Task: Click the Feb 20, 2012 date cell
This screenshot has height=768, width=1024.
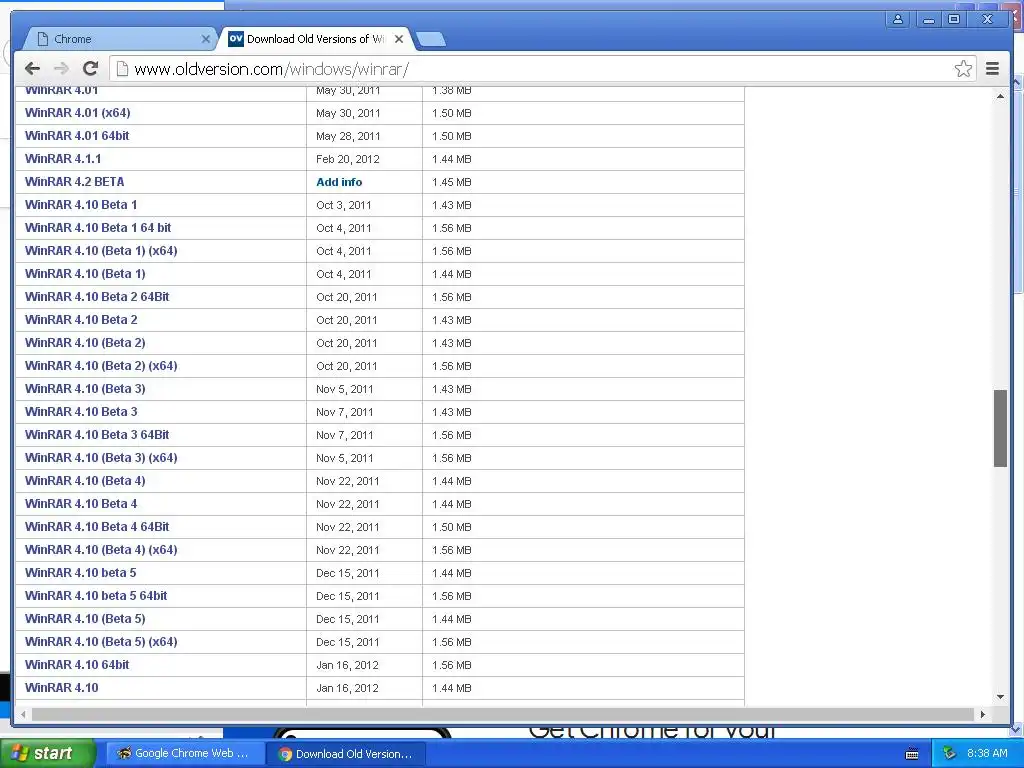Action: tap(364, 159)
